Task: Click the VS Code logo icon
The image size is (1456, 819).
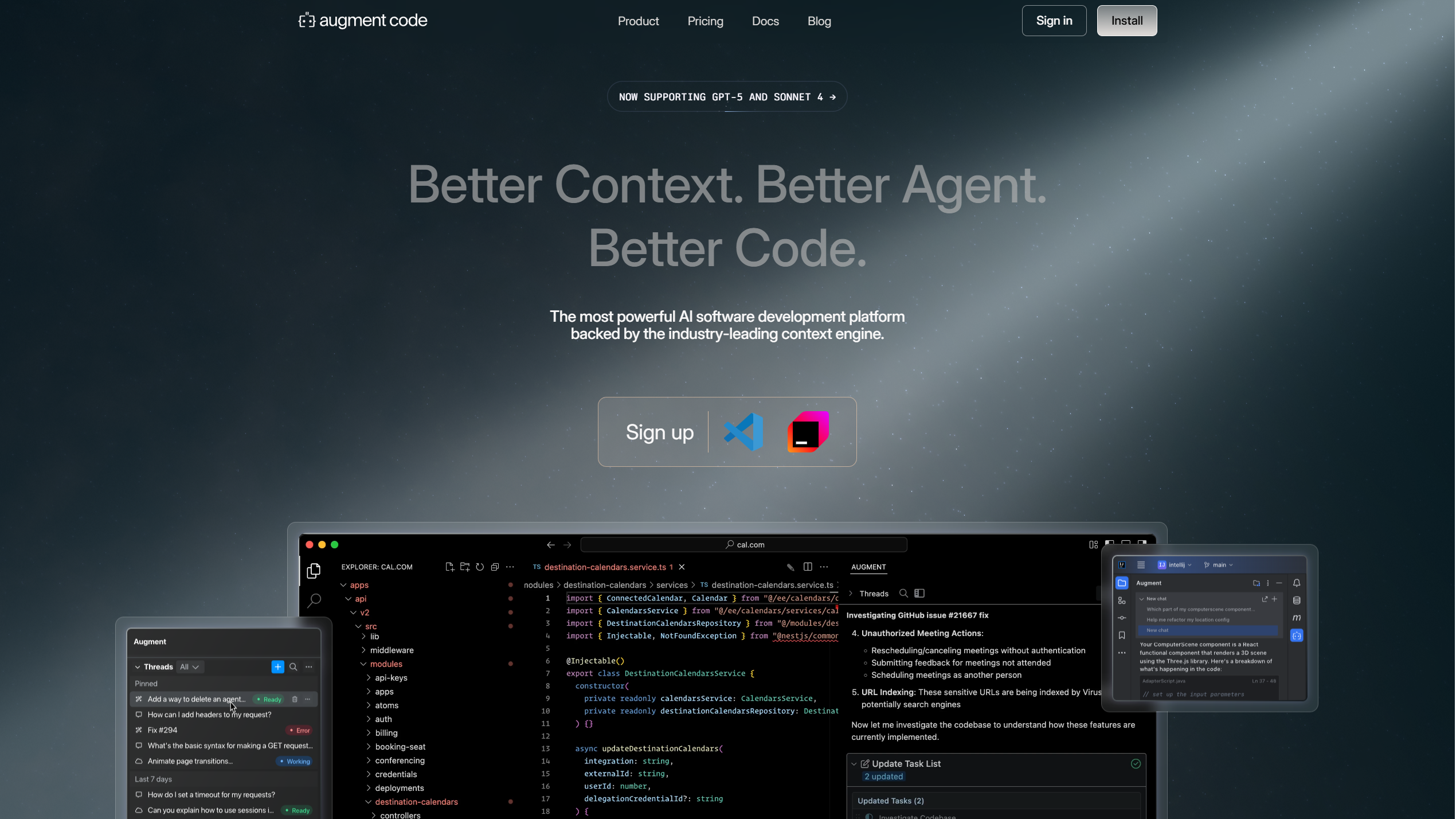Action: coord(744,432)
